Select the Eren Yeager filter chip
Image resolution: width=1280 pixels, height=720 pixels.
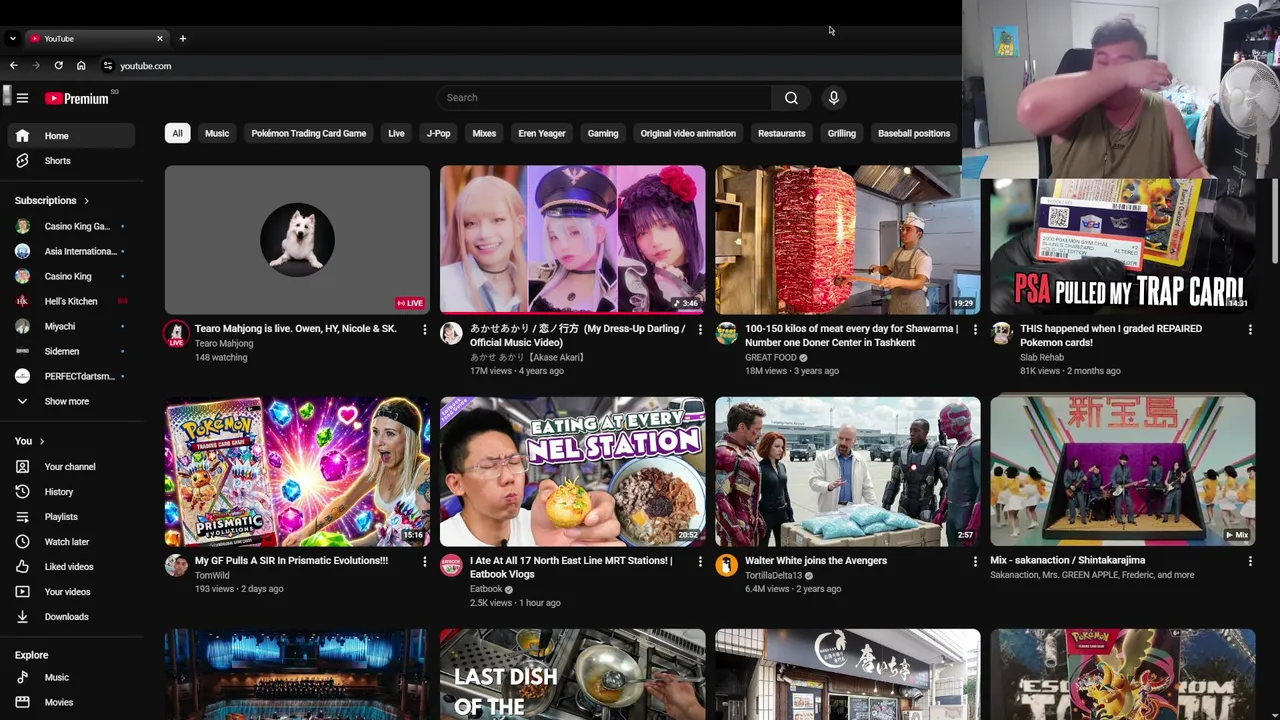[x=542, y=133]
